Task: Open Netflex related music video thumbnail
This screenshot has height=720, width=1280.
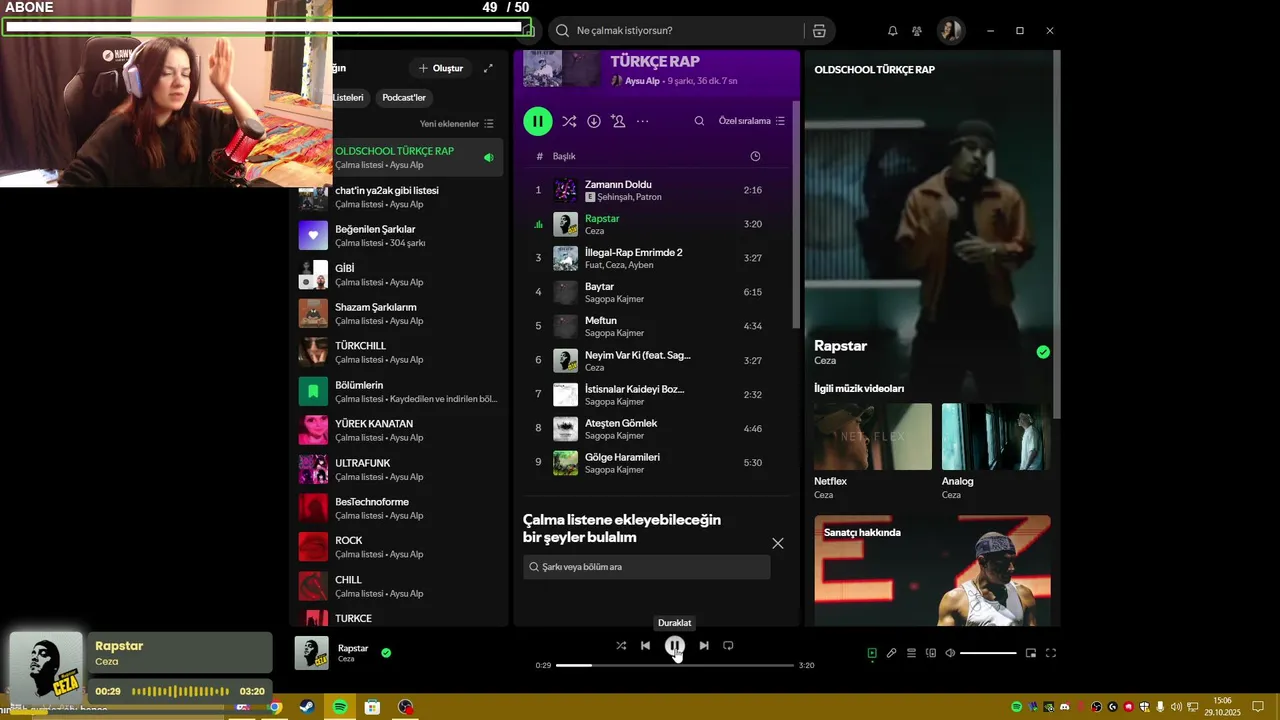Action: [x=873, y=437]
